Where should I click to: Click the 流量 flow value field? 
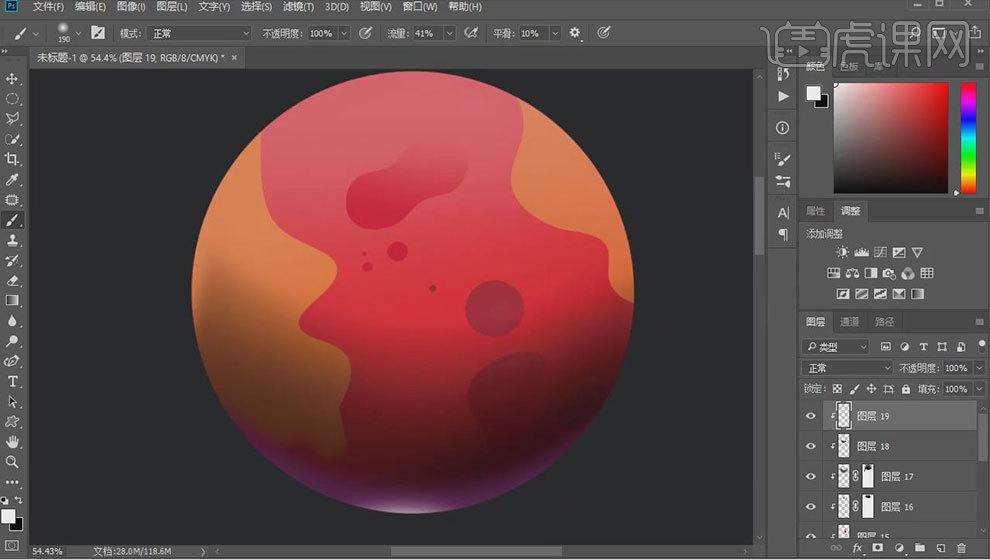(x=425, y=33)
